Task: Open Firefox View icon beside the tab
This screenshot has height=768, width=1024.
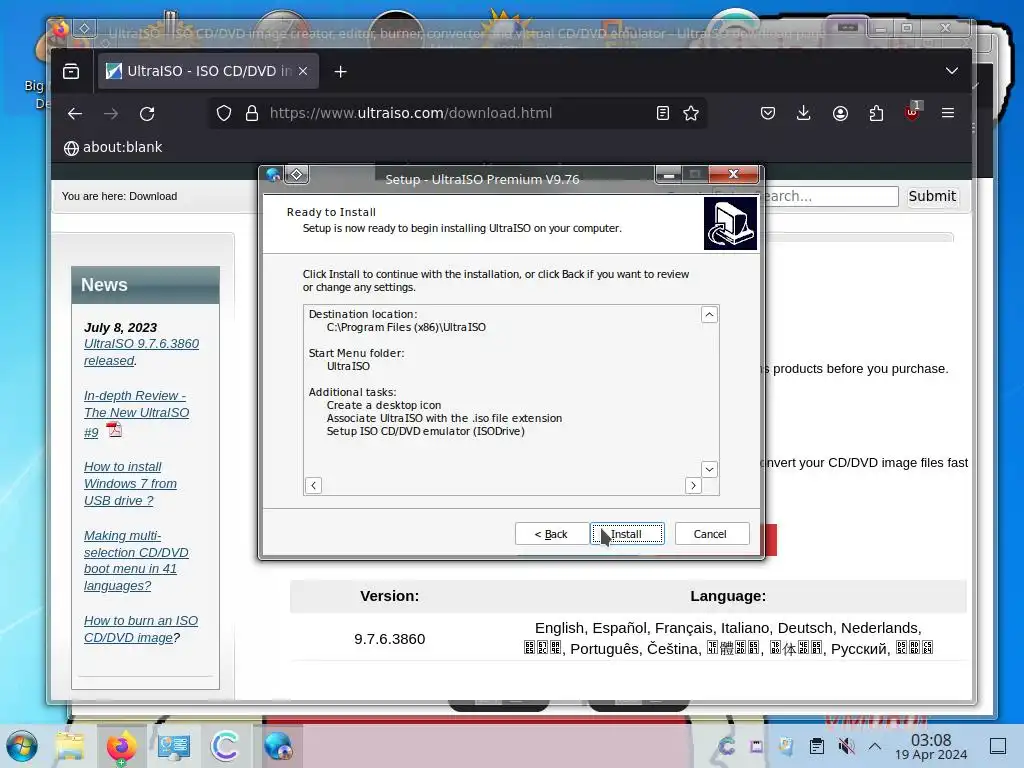Action: click(x=71, y=71)
